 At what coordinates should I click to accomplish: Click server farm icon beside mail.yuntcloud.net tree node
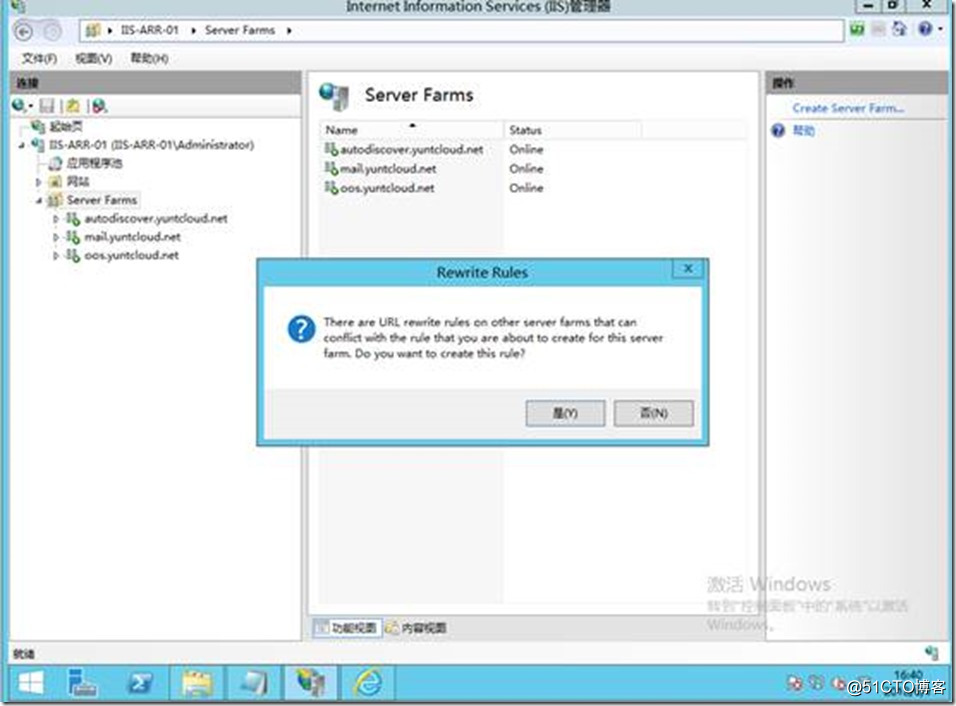click(73, 237)
